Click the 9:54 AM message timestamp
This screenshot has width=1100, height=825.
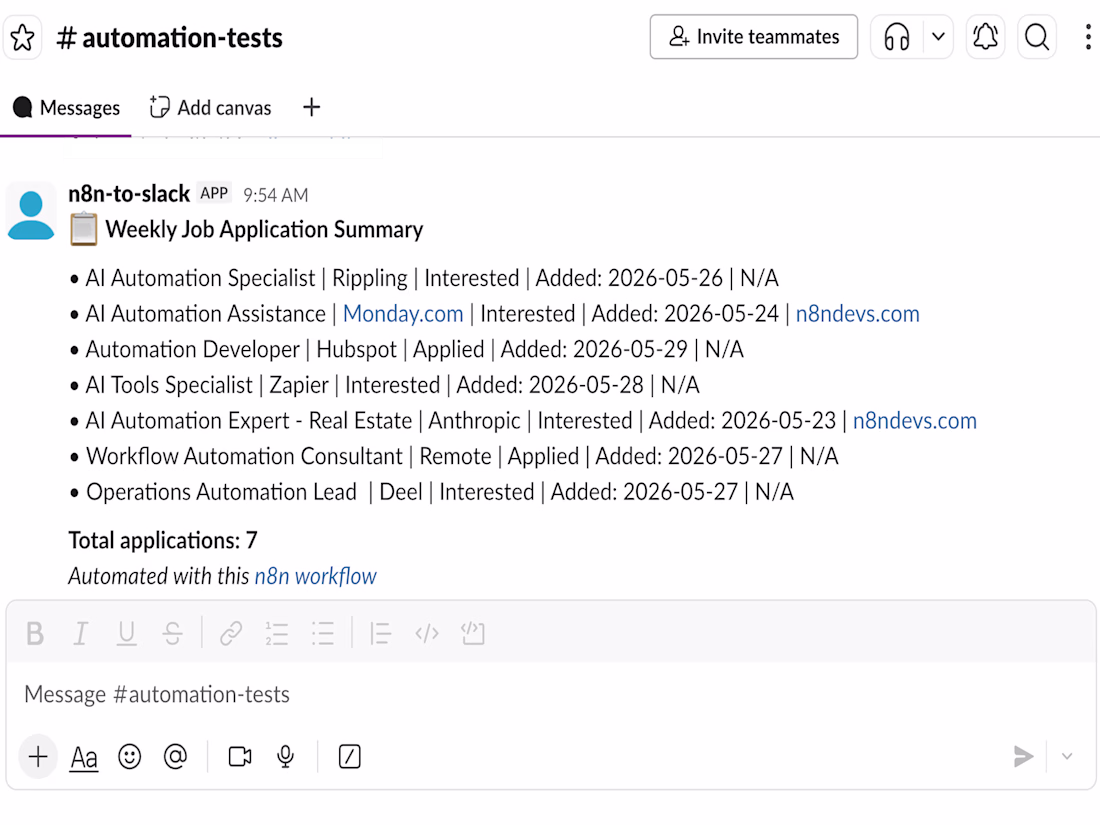click(x=276, y=195)
